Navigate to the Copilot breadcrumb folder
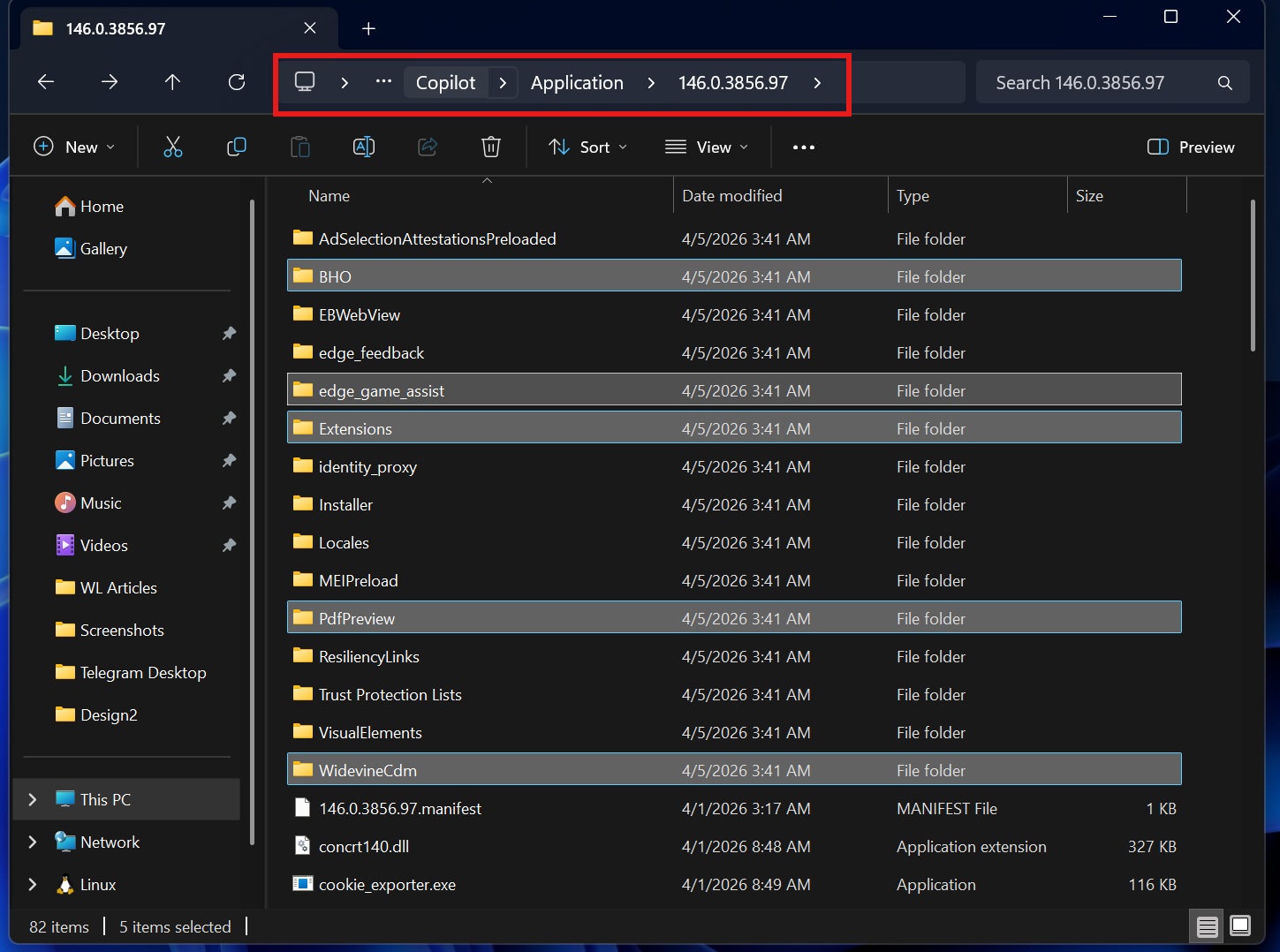Screen dimensions: 1280x952 point(446,82)
